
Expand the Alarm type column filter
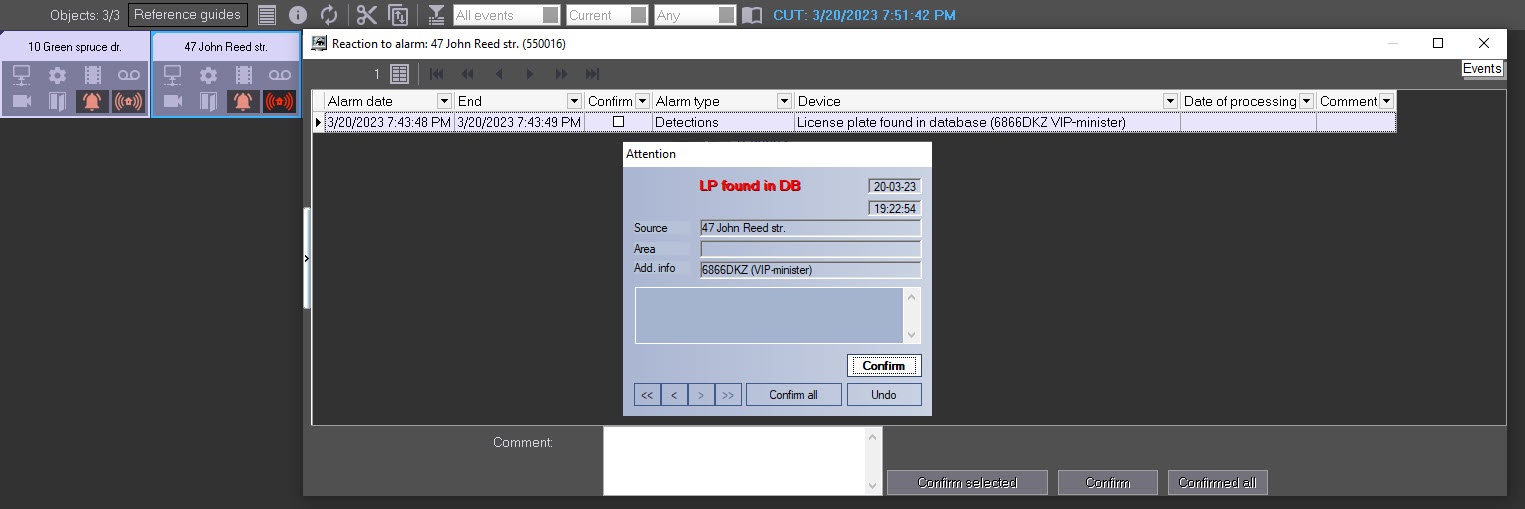(784, 101)
